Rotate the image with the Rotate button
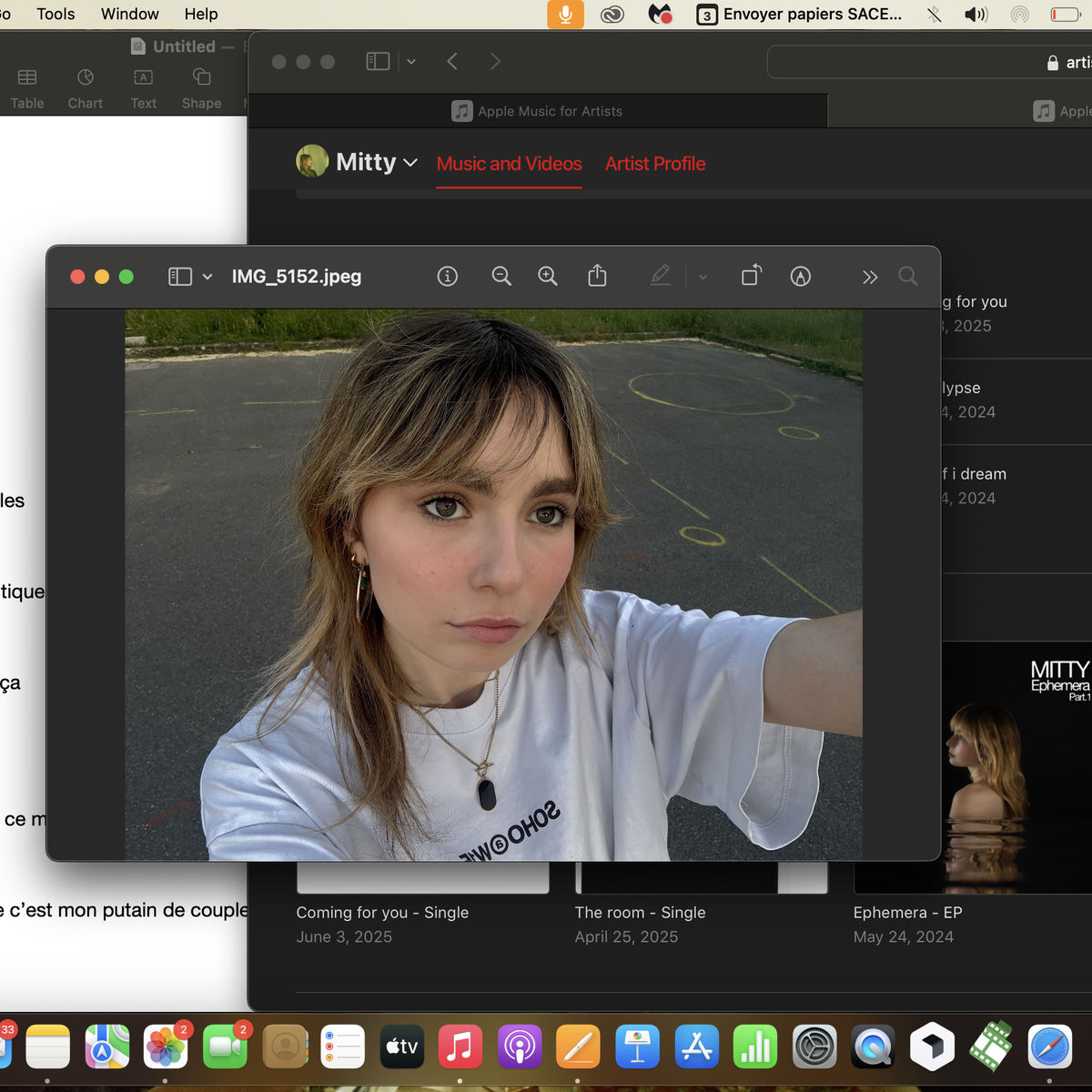Viewport: 1092px width, 1092px height. [x=751, y=276]
